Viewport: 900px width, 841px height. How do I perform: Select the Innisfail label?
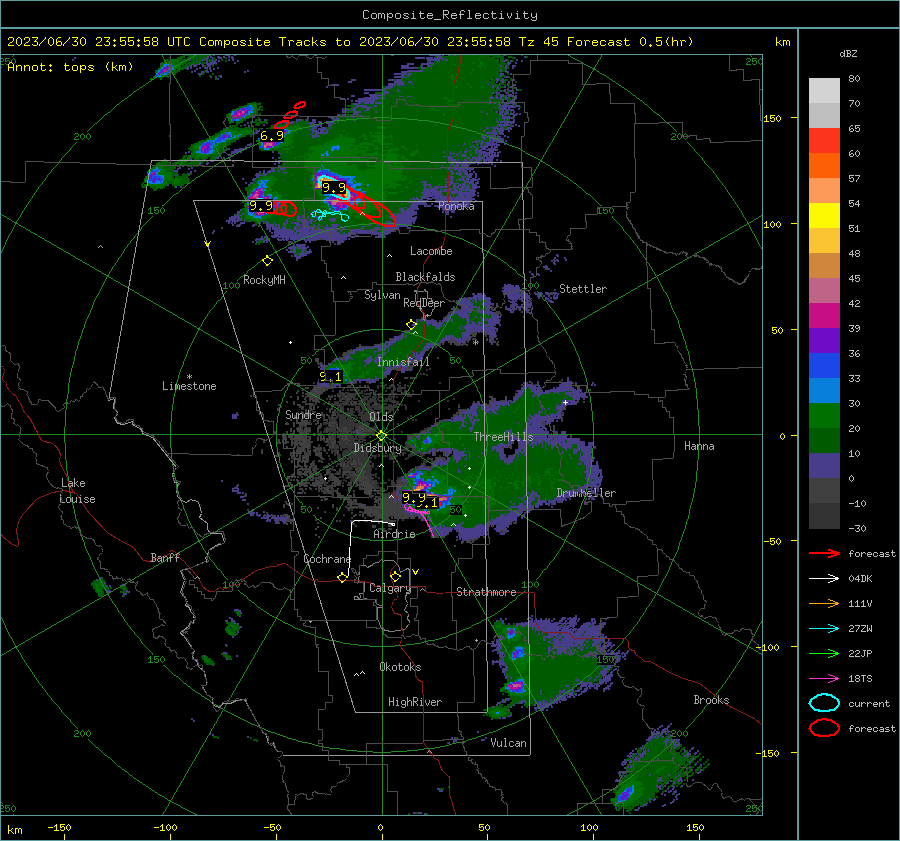coord(403,362)
